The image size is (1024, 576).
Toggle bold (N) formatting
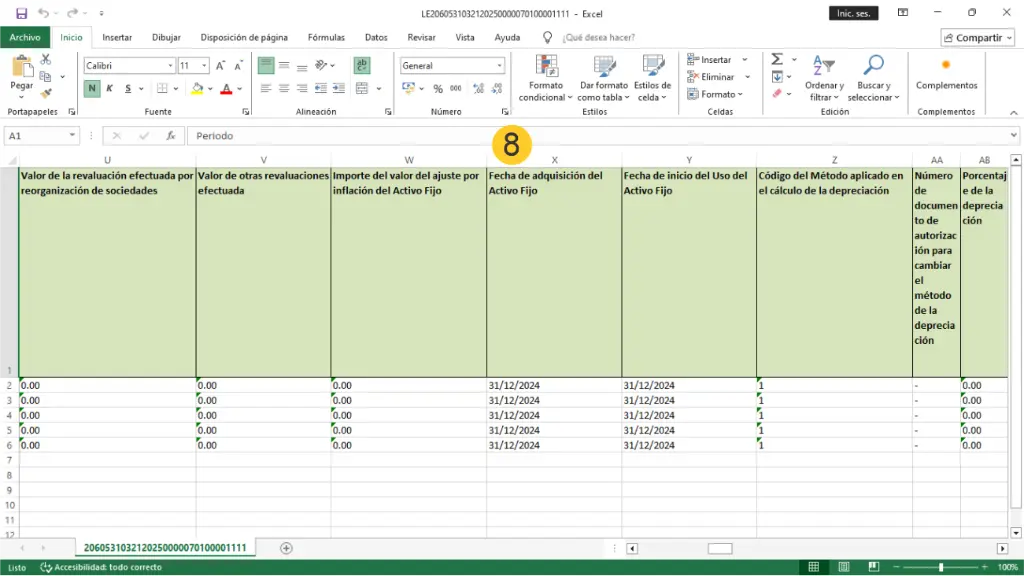click(x=92, y=89)
